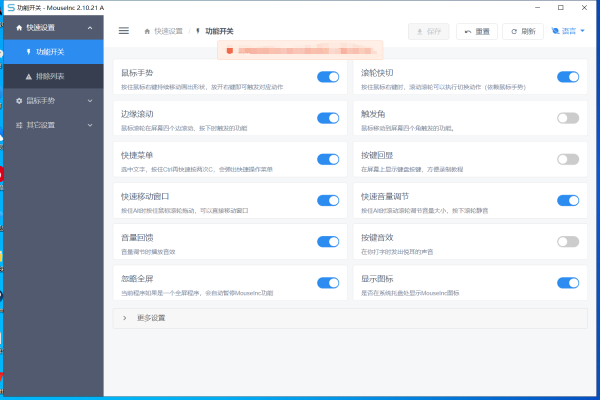Click the 鼠标手势 card title
The width and height of the screenshot is (600, 400).
[x=137, y=73]
